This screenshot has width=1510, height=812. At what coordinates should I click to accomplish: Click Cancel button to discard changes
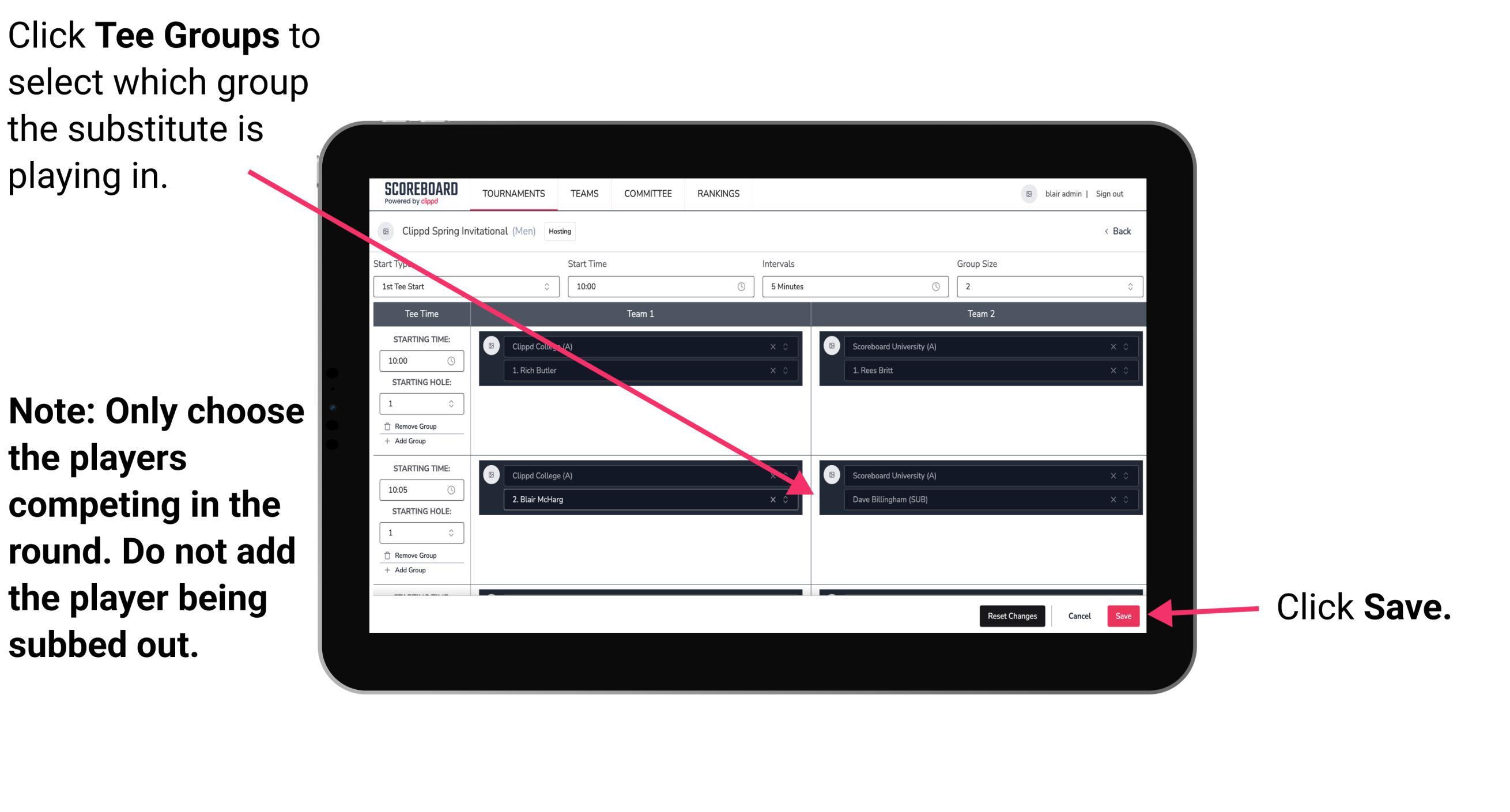click(x=1079, y=615)
